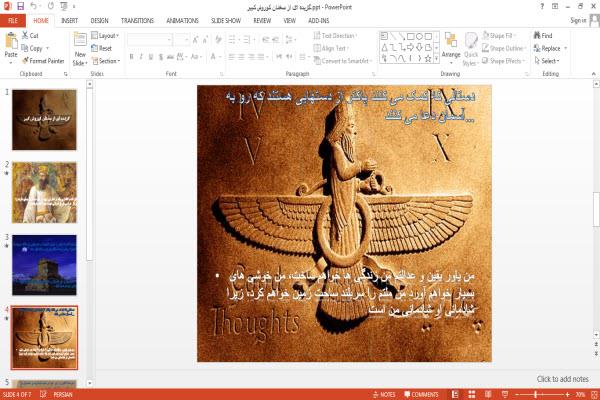Save the presentation from Quick Access Toolbar
Image resolution: width=600 pixels, height=400 pixels.
[x=20, y=7]
